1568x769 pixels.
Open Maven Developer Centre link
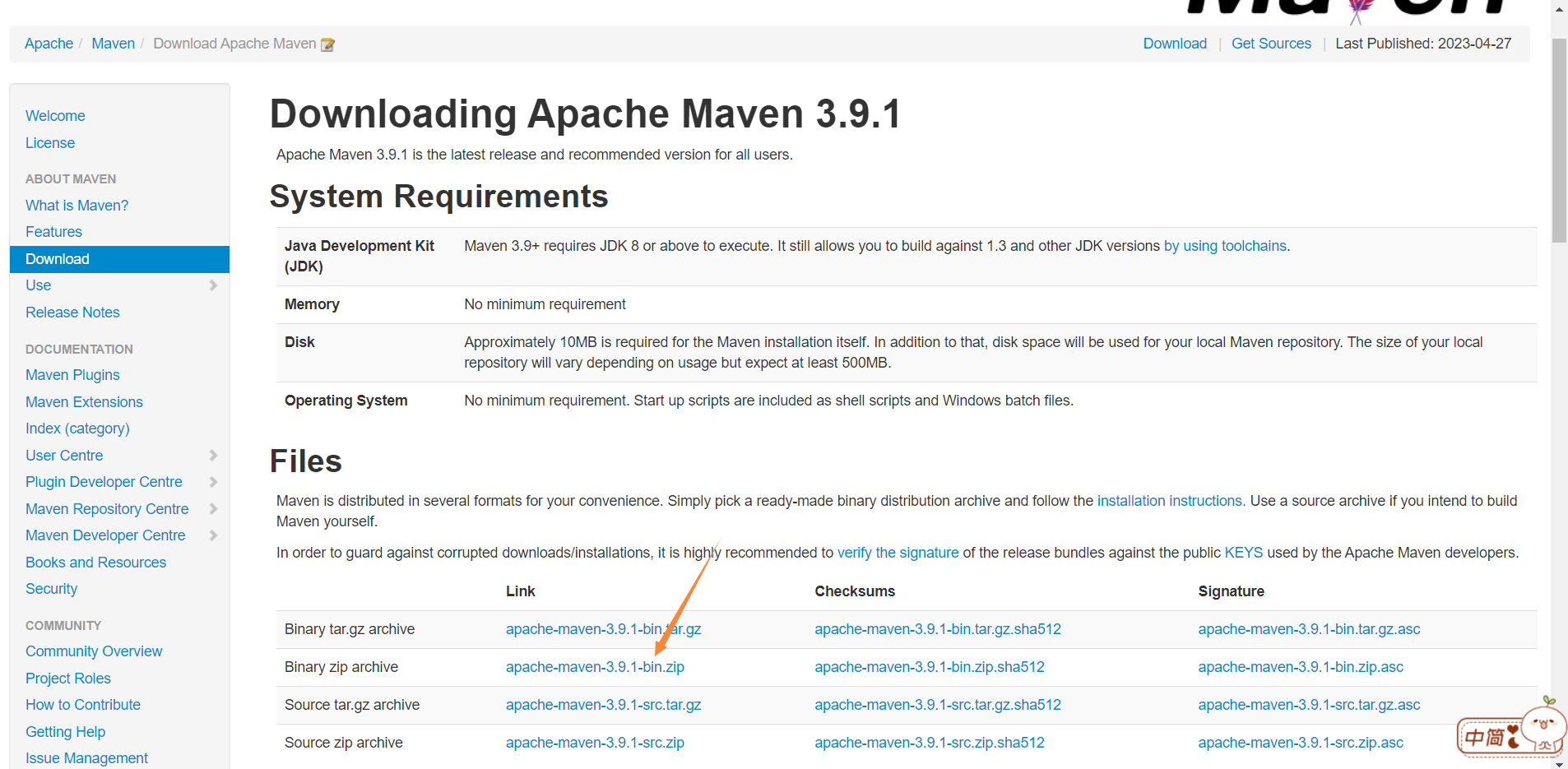coord(105,535)
